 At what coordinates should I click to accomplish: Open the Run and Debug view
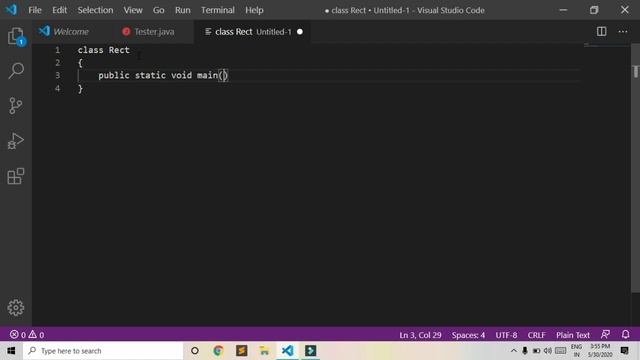click(x=16, y=141)
